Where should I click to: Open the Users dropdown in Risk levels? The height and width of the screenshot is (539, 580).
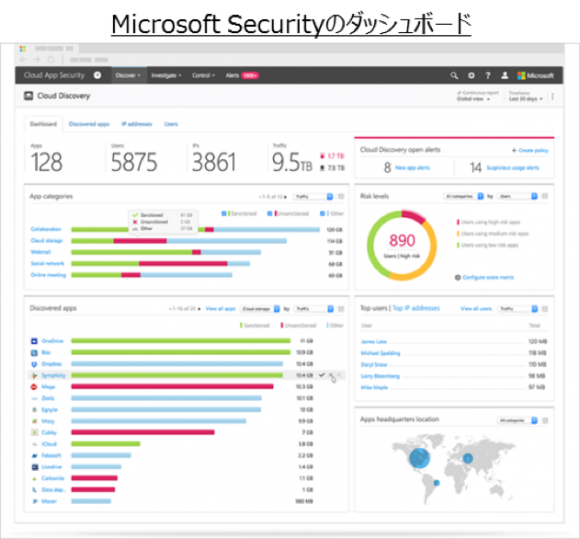pyautogui.click(x=517, y=196)
